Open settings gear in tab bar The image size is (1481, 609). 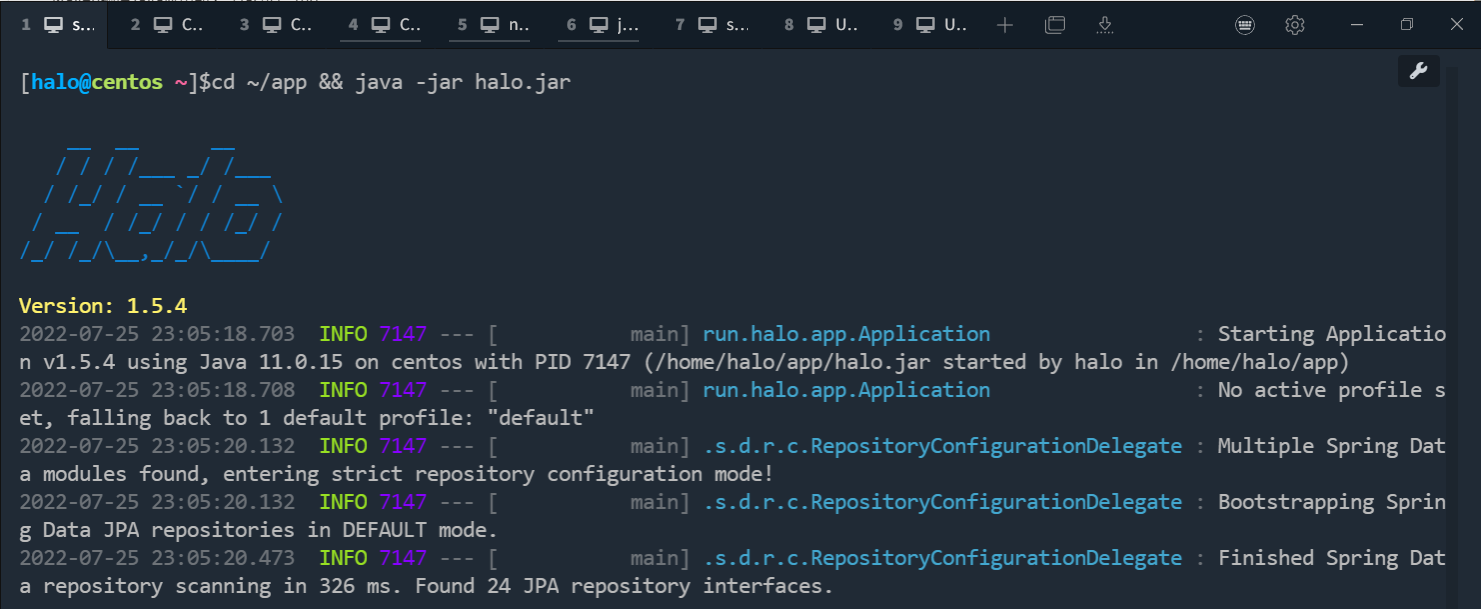coord(1295,25)
